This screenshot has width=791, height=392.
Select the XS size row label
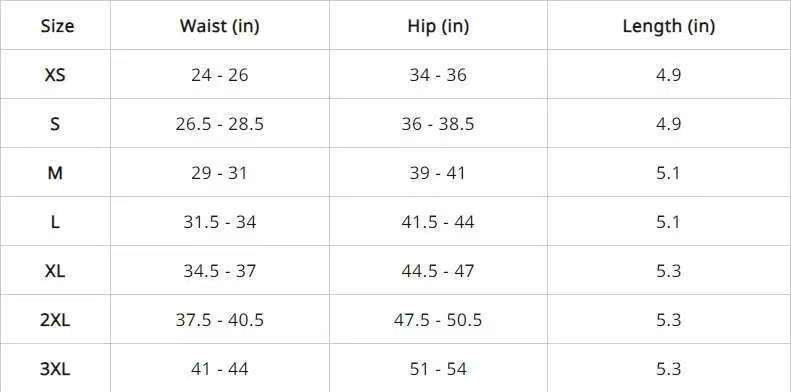coord(55,75)
